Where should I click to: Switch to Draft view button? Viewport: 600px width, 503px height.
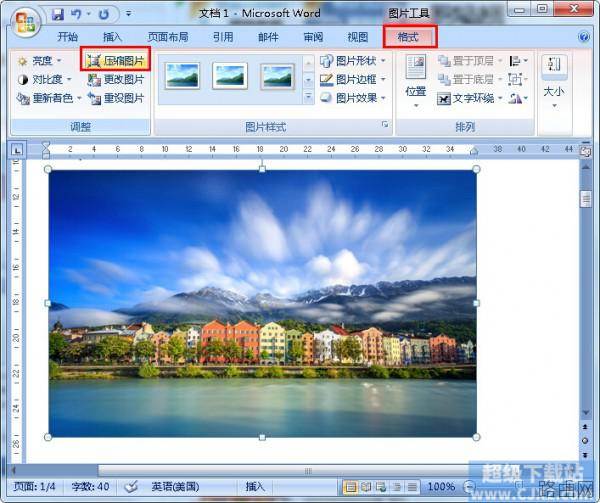click(412, 487)
